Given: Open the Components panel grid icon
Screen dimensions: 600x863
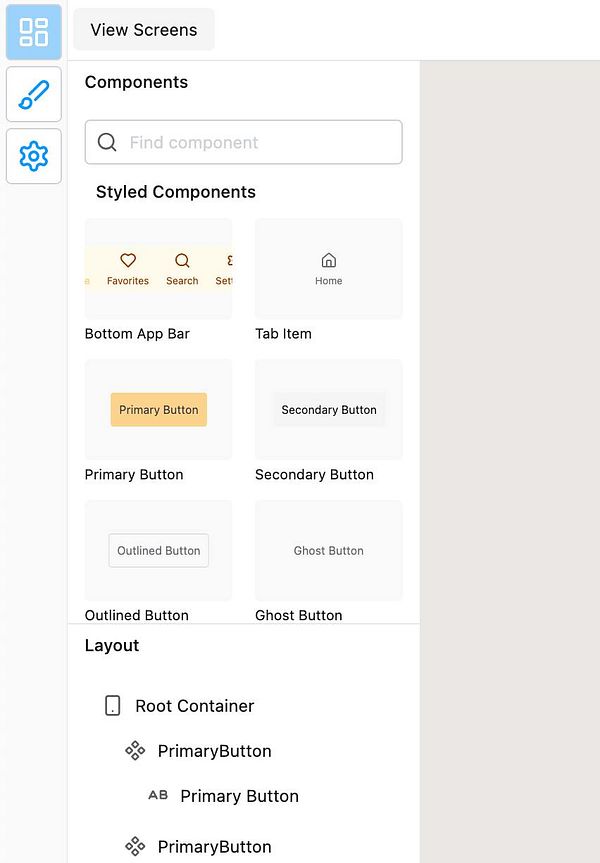Looking at the screenshot, I should 34,32.
